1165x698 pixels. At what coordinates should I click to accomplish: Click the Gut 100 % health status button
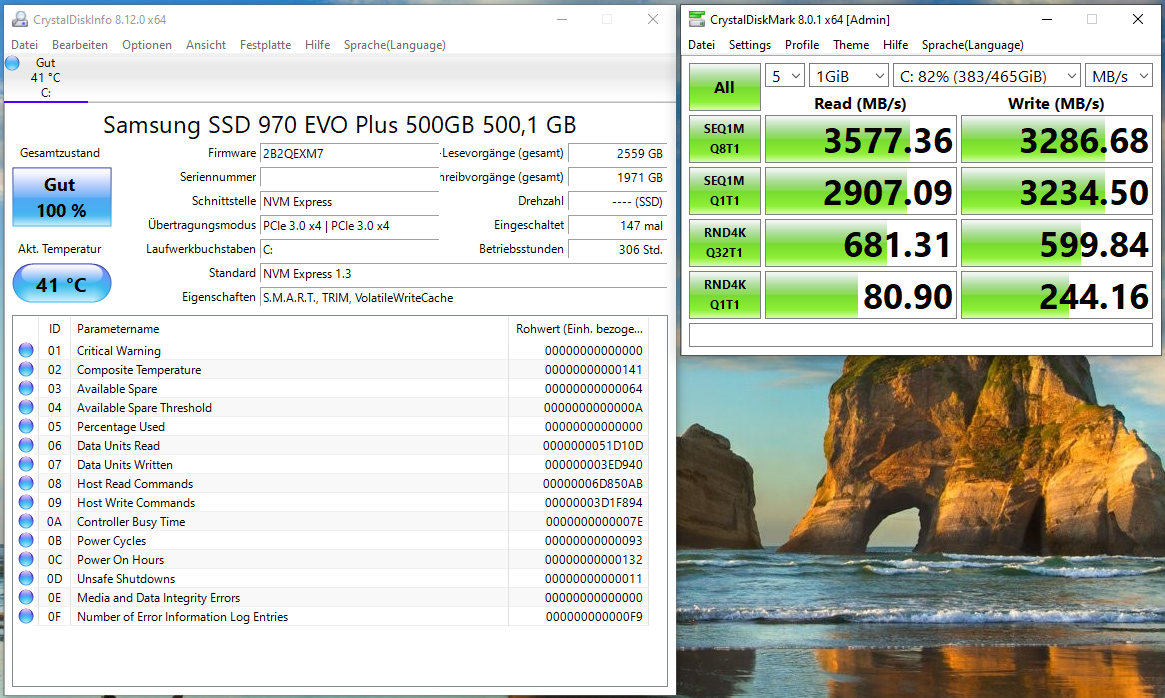click(x=62, y=197)
